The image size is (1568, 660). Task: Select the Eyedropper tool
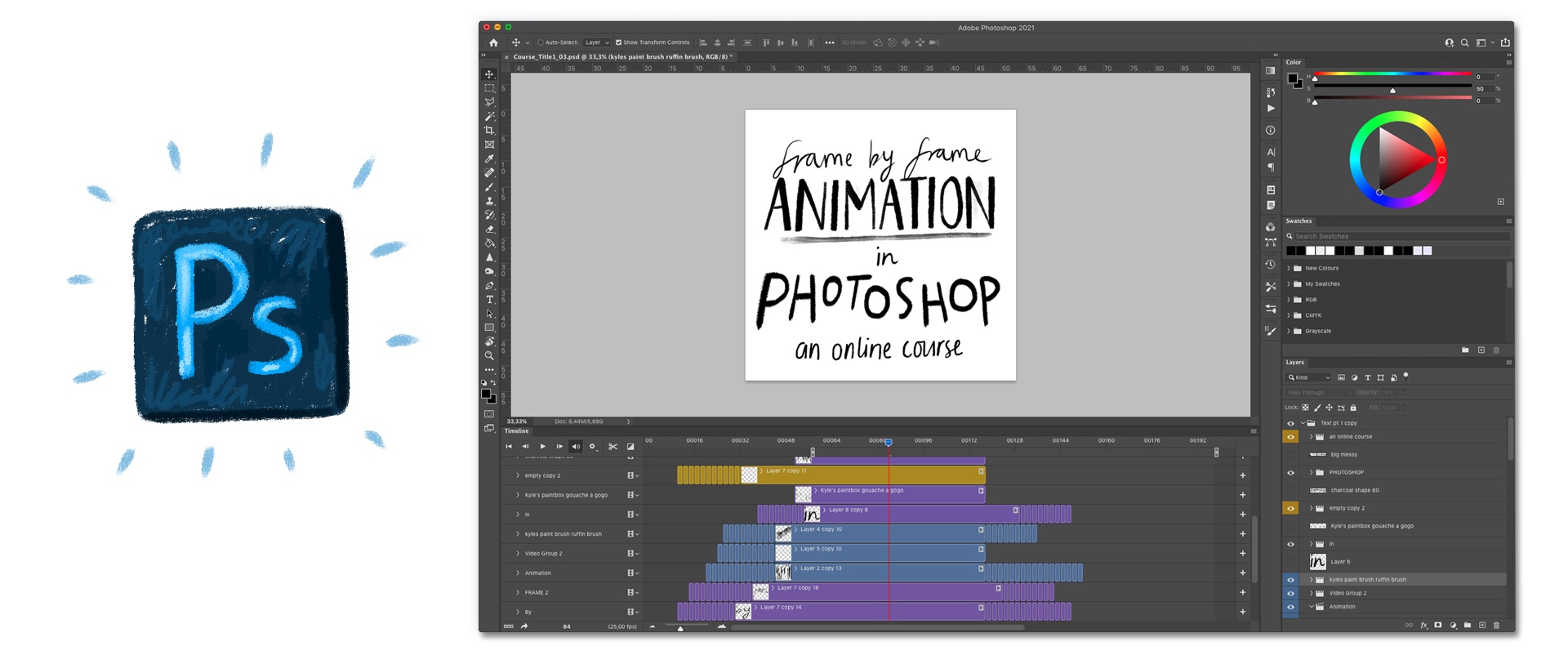point(489,158)
